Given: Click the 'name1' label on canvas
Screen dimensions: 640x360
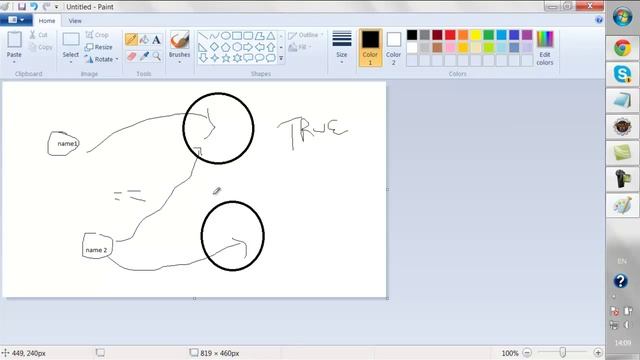Looking at the screenshot, I should [x=68, y=144].
